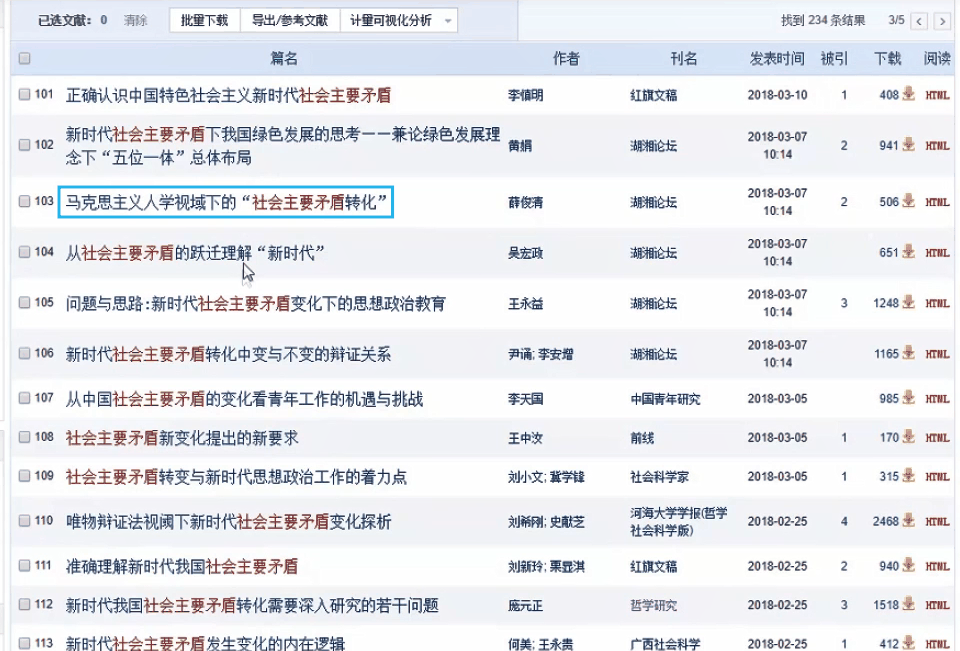Open article 唯物辩证法视阈下新时代社会主要矛盾变化探析
960x651 pixels.
coord(228,522)
